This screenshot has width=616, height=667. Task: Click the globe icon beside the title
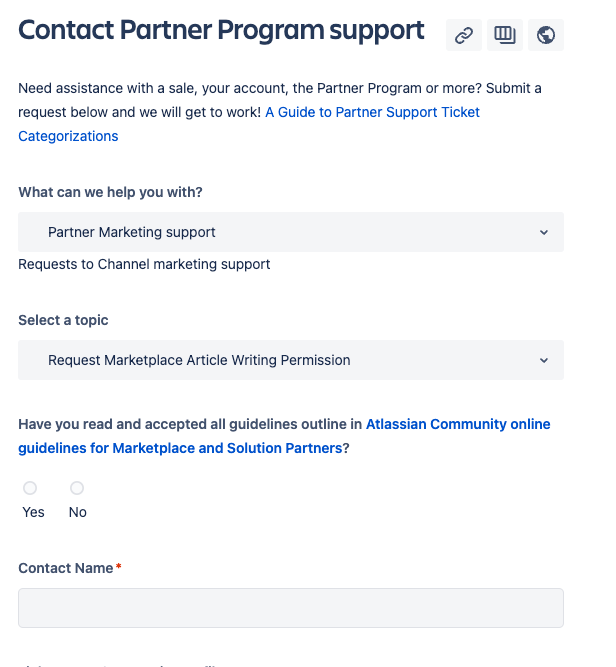(546, 36)
